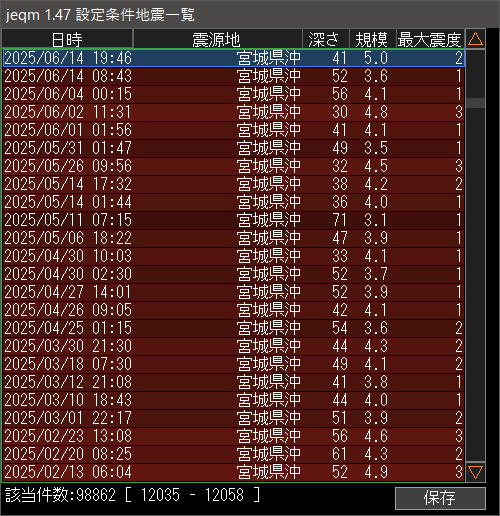Click the orange scroll-down triangle icon
Screen dimensions: 500x516
475,472
